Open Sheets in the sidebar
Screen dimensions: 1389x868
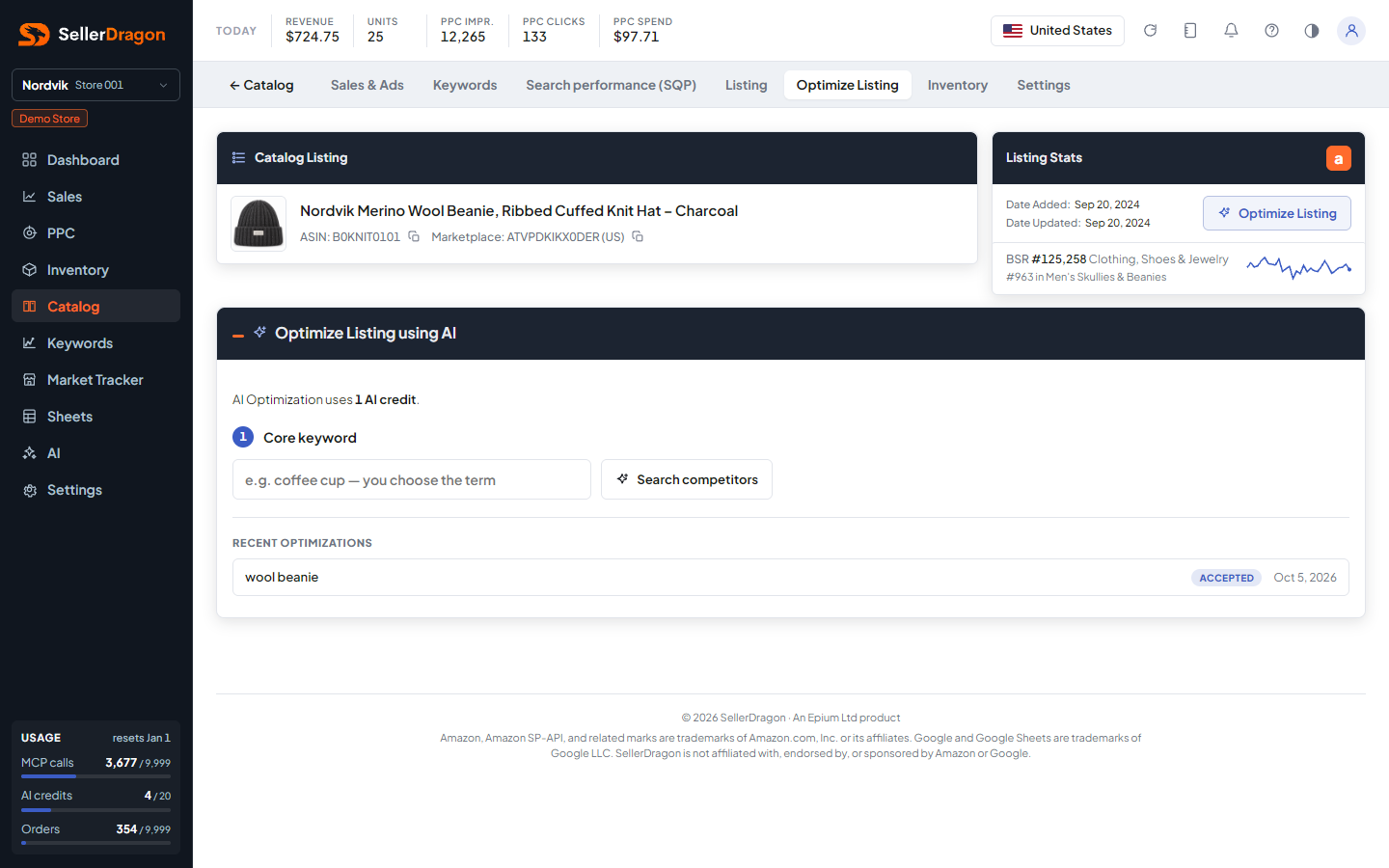tap(95, 417)
